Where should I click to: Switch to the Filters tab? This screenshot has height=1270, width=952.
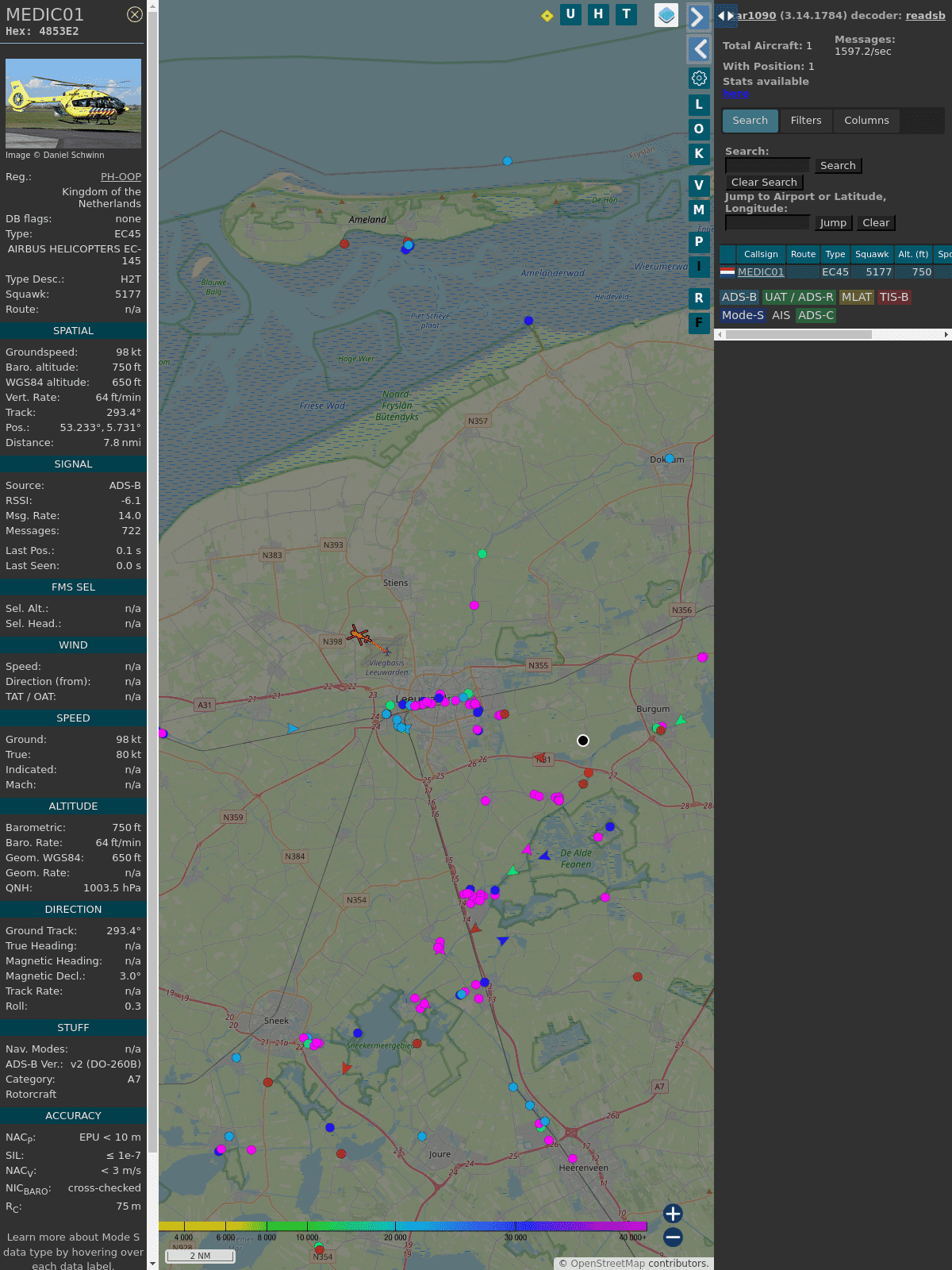(806, 121)
